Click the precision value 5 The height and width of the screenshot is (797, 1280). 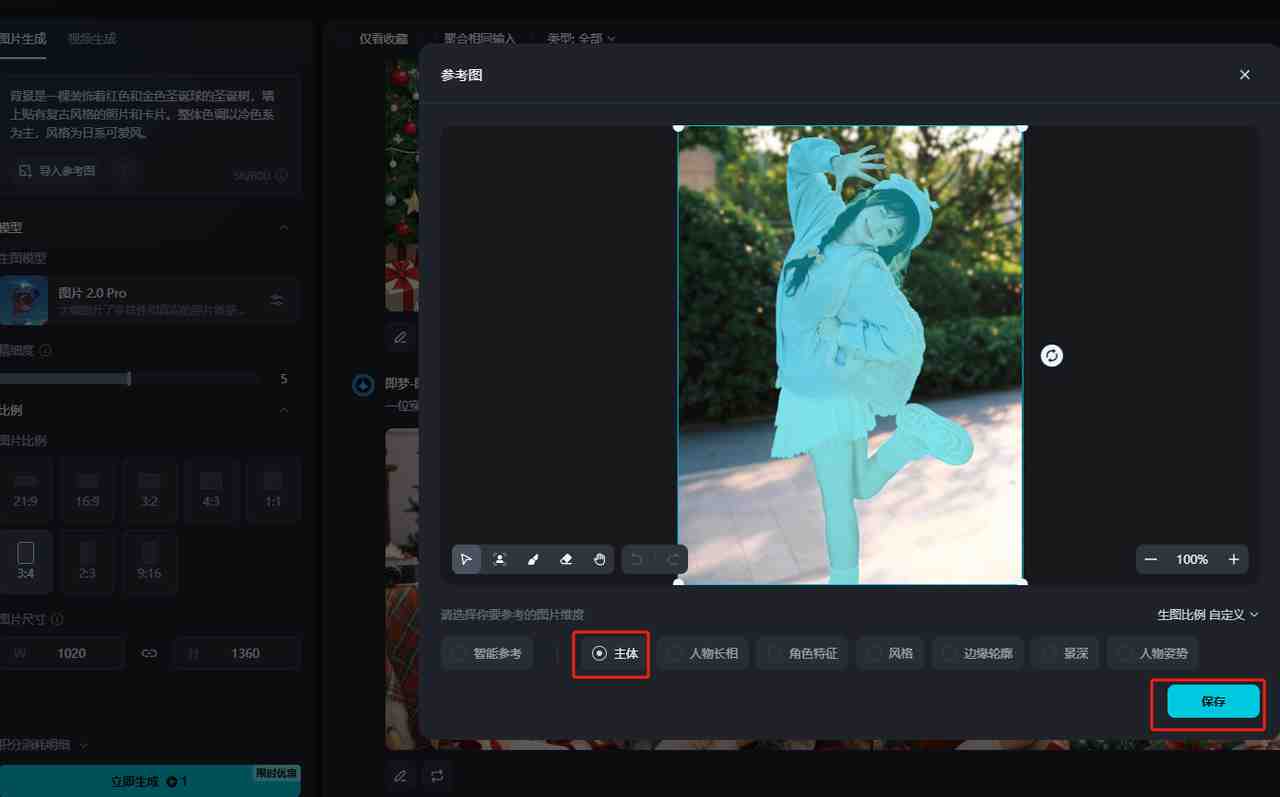(x=284, y=379)
